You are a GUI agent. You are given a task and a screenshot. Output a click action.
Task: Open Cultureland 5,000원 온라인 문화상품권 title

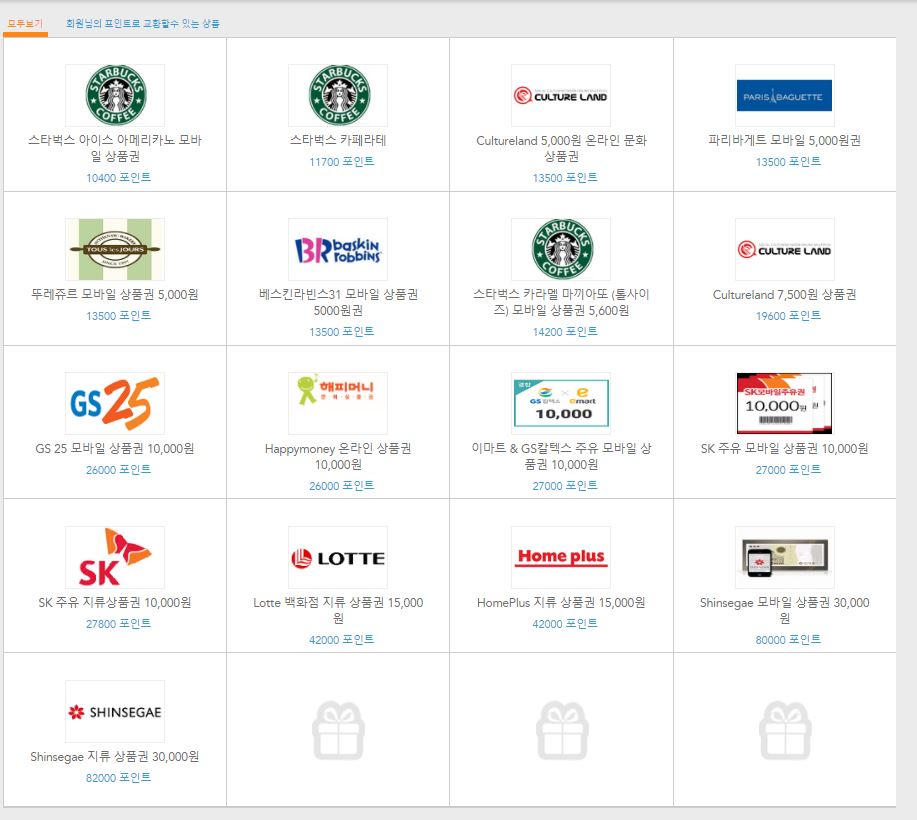pyautogui.click(x=561, y=148)
